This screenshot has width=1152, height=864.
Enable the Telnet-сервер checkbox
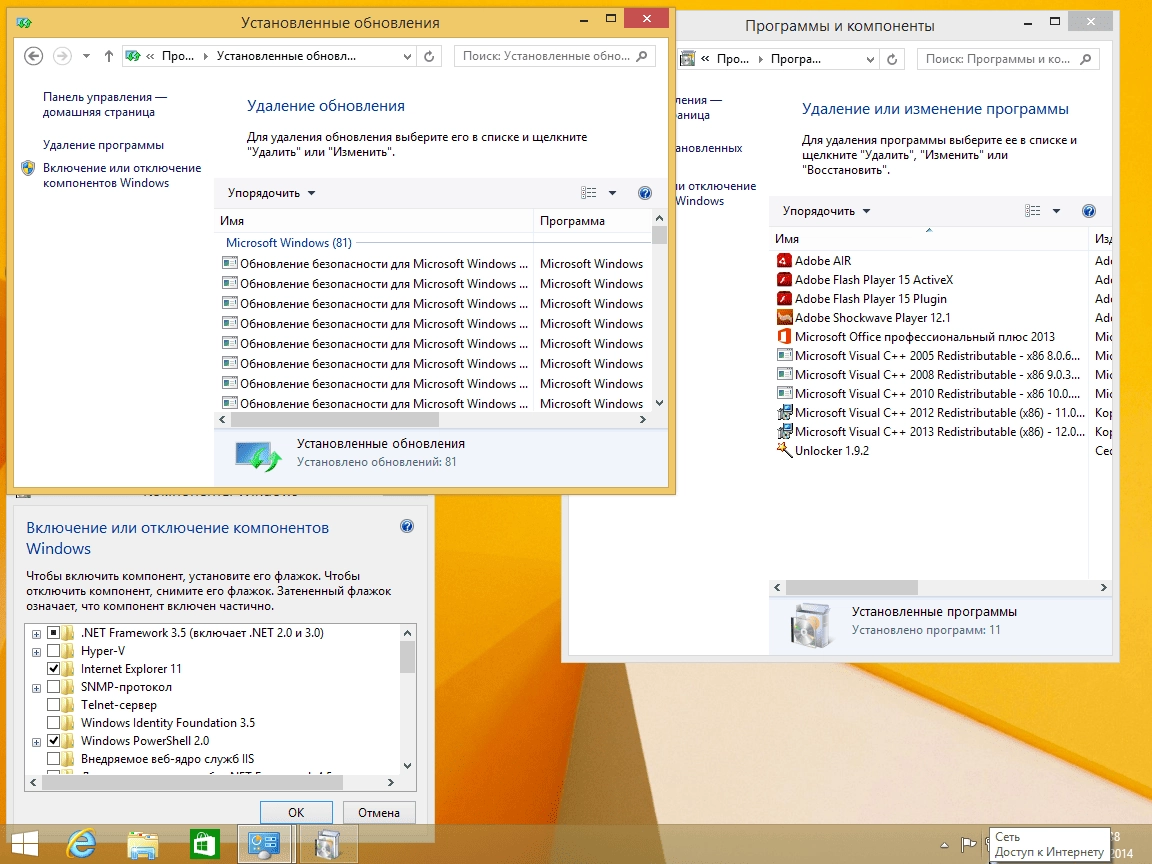(x=54, y=705)
